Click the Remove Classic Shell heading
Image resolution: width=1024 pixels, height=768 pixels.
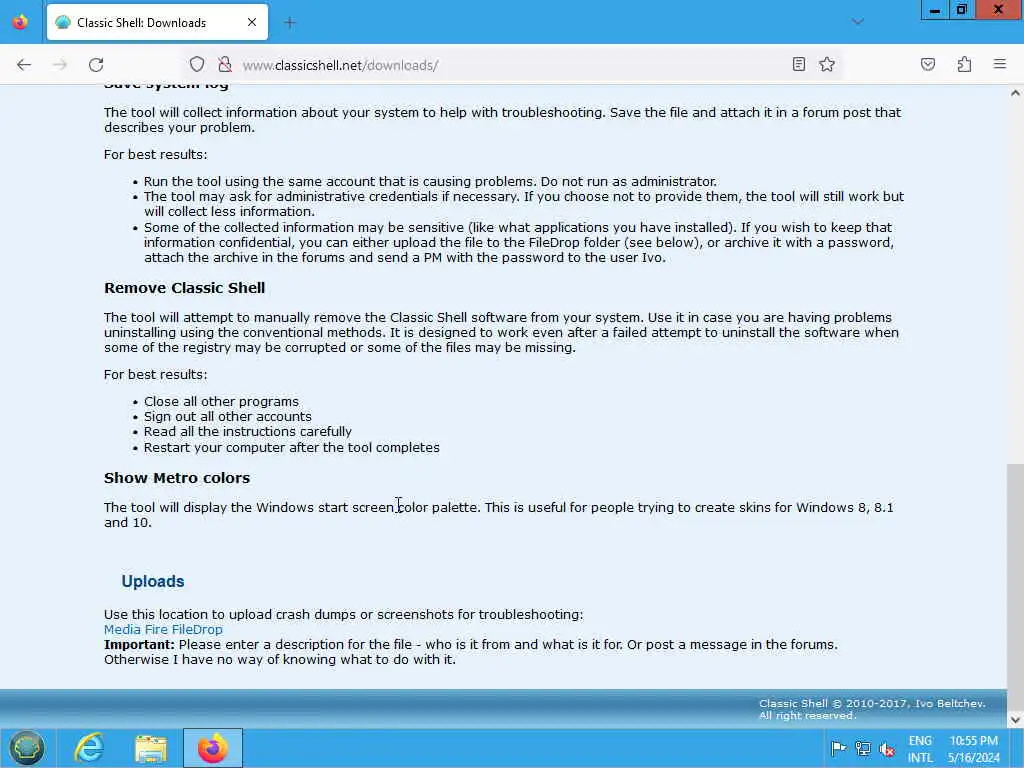tap(185, 288)
